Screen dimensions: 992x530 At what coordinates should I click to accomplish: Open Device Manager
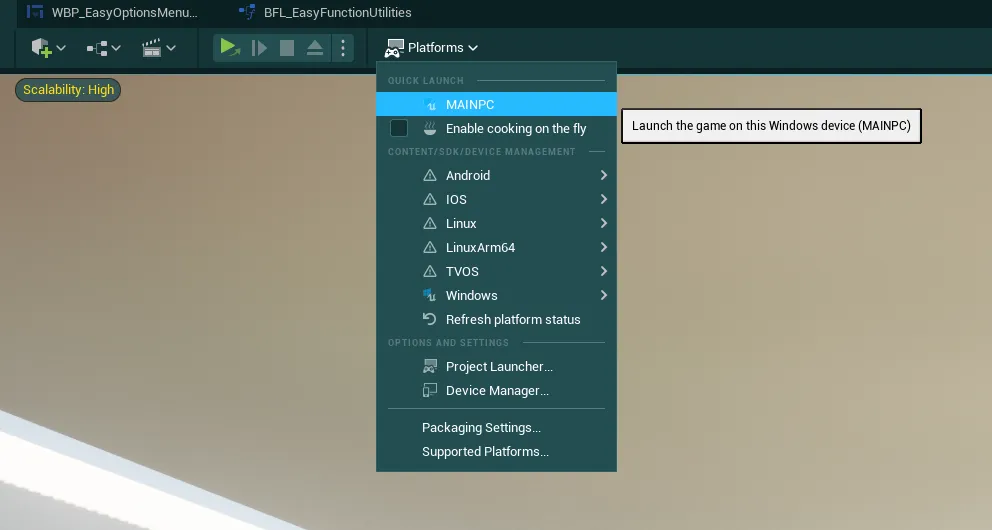coord(496,390)
